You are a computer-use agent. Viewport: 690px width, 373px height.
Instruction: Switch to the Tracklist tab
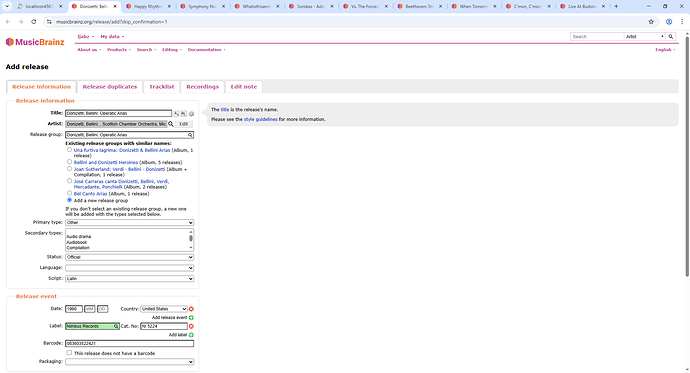click(161, 87)
